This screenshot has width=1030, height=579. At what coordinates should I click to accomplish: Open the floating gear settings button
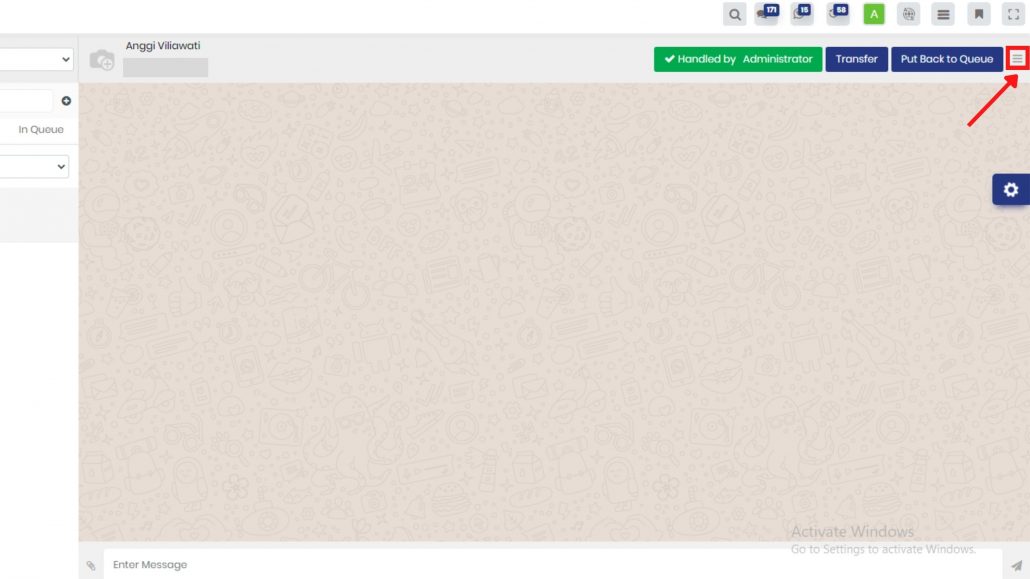click(x=1011, y=189)
